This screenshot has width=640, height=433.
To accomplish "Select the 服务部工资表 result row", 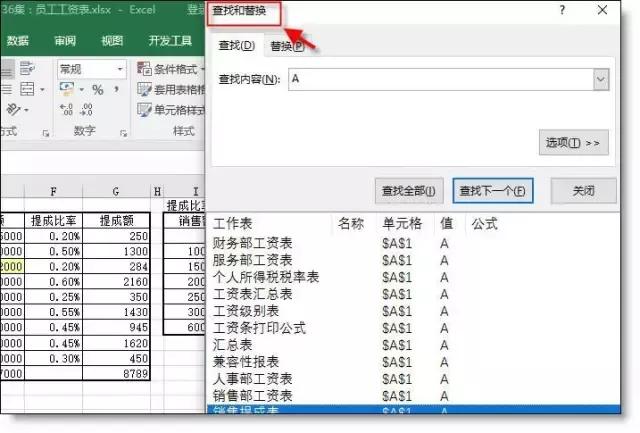I will pyautogui.click(x=413, y=260).
